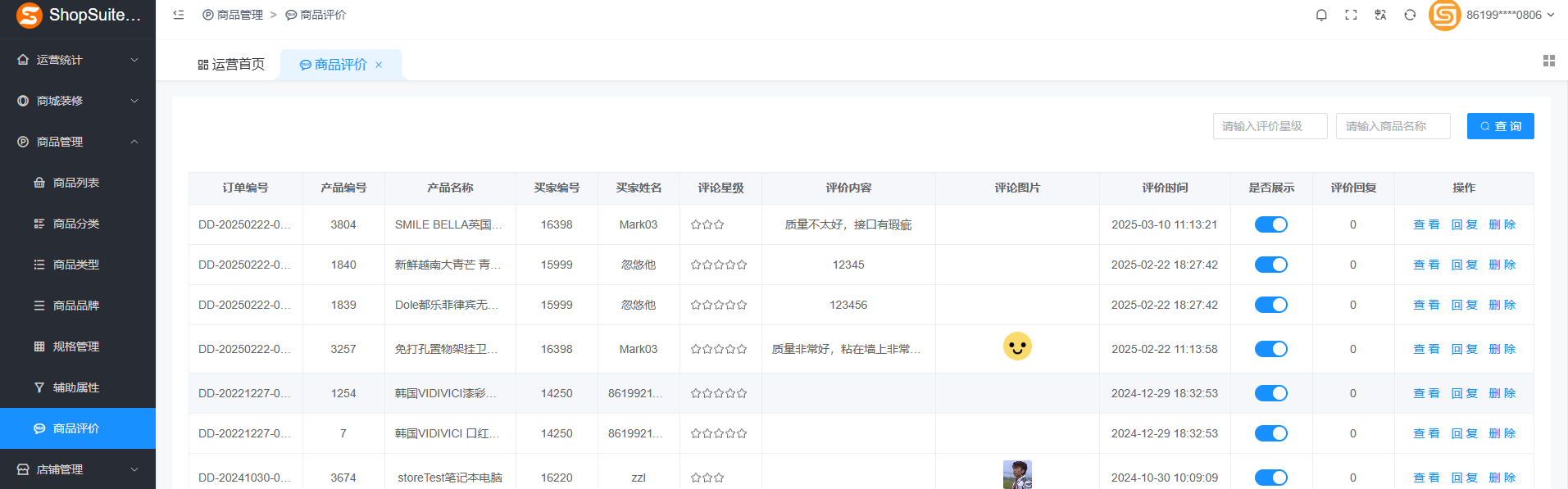The height and width of the screenshot is (489, 1568).
Task: Switch to the 运营首页 tab
Action: (x=231, y=65)
